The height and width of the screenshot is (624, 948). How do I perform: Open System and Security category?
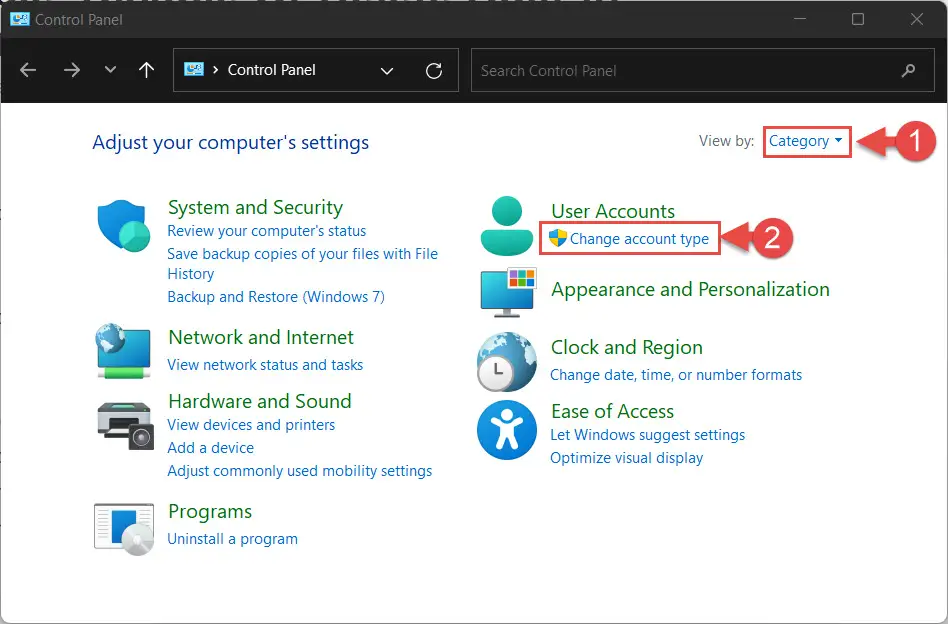click(255, 207)
